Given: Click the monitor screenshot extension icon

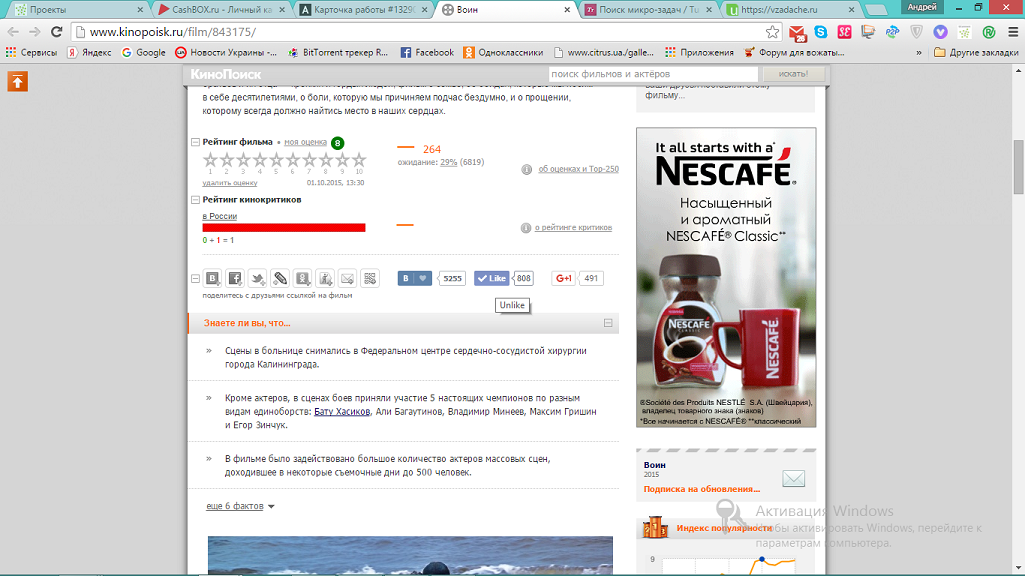Looking at the screenshot, I should pyautogui.click(x=868, y=32).
